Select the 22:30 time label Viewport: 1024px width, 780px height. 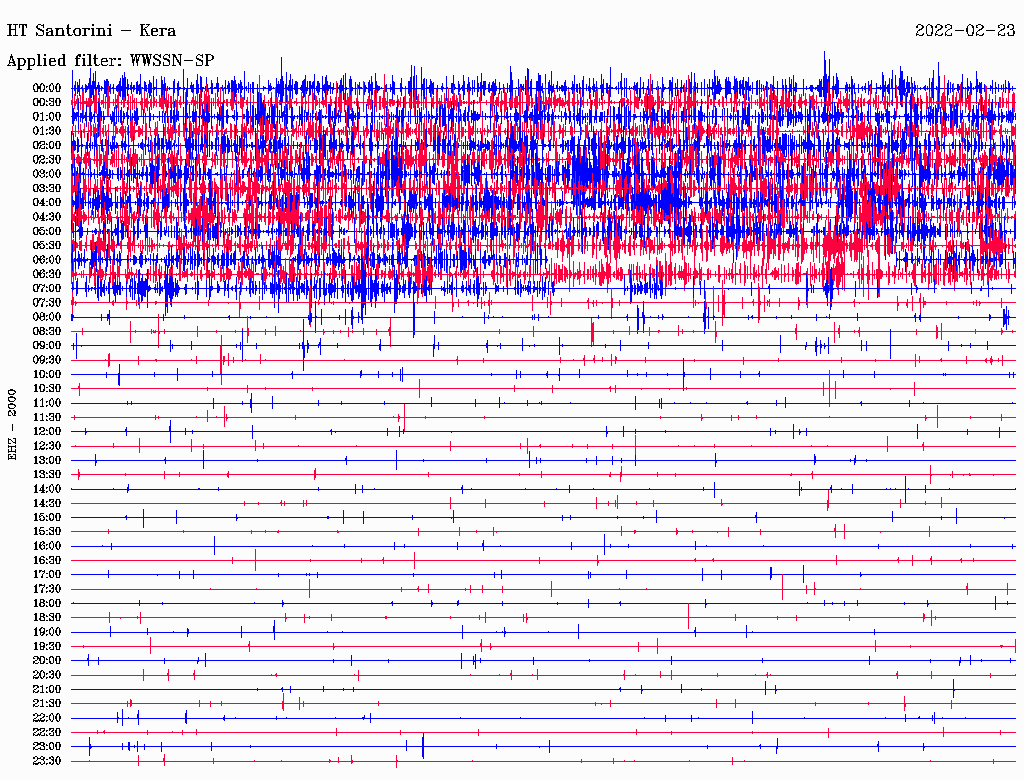(47, 732)
